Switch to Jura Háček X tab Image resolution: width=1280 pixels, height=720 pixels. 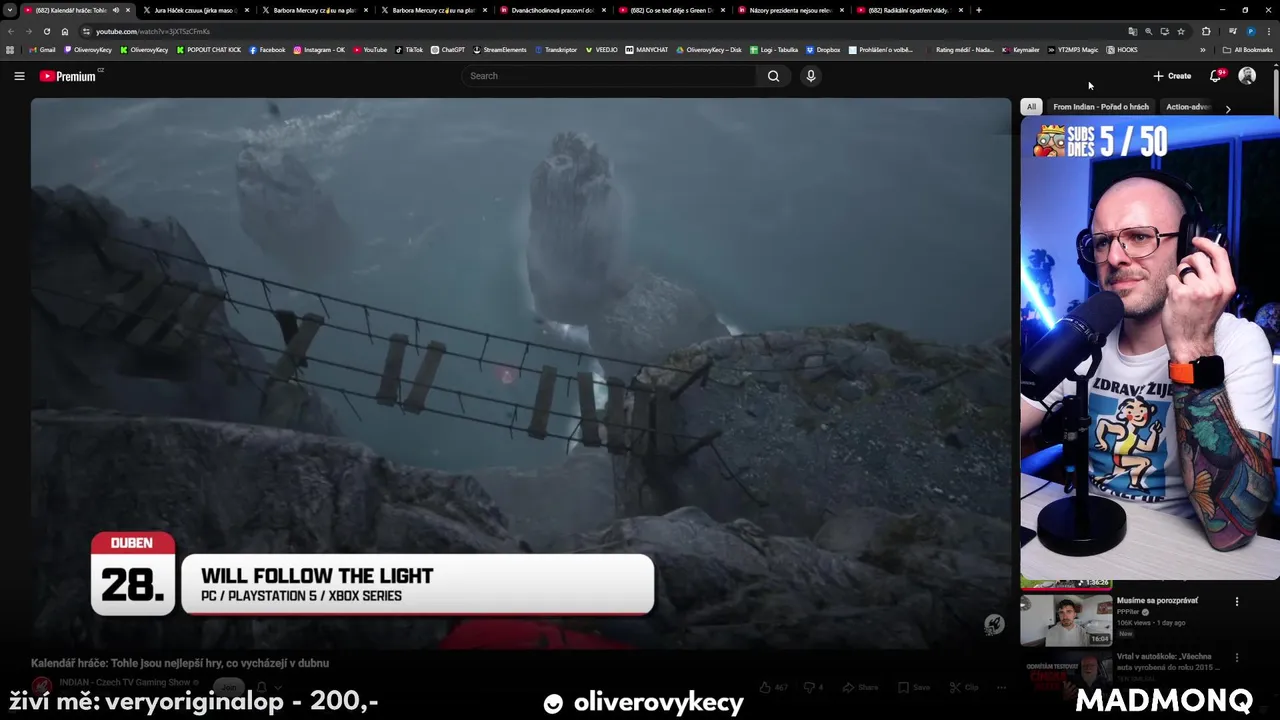click(194, 10)
